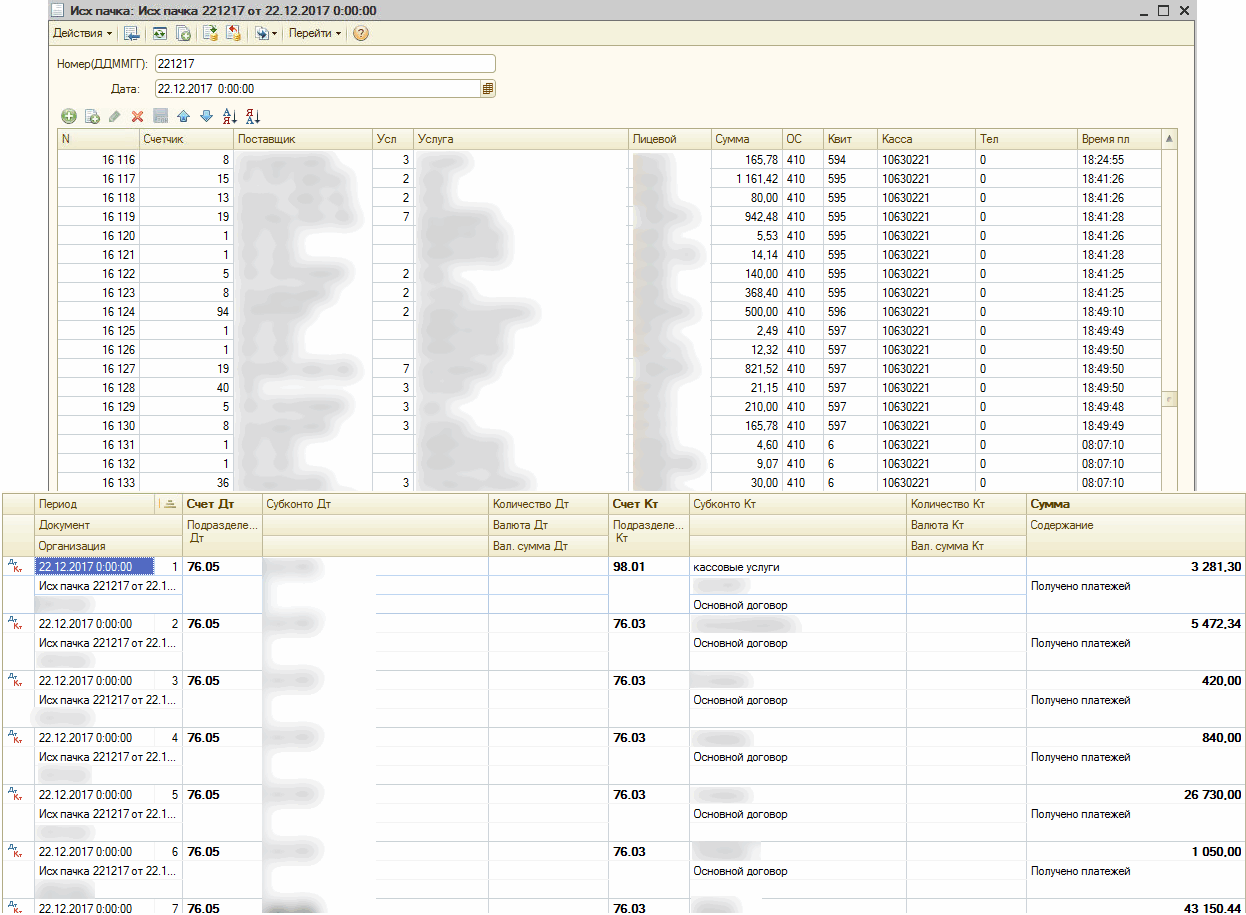Click the help question mark icon
1246x915 pixels.
click(x=361, y=33)
